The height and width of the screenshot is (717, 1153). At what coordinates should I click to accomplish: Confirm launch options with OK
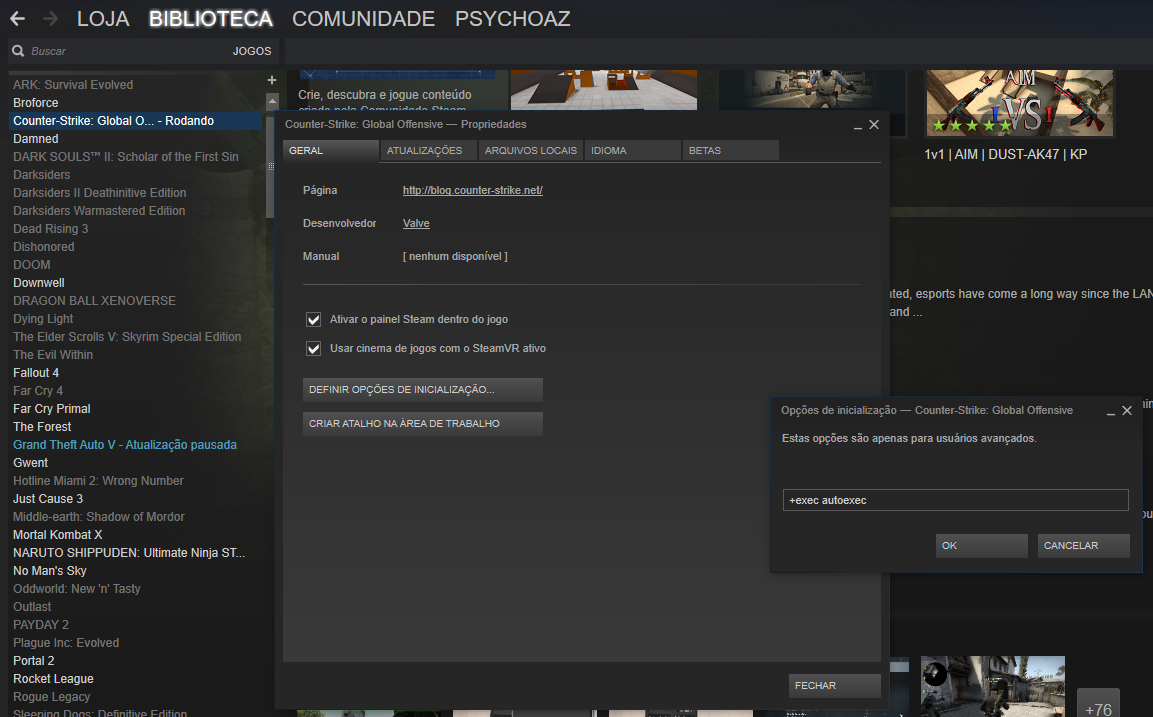coord(982,546)
